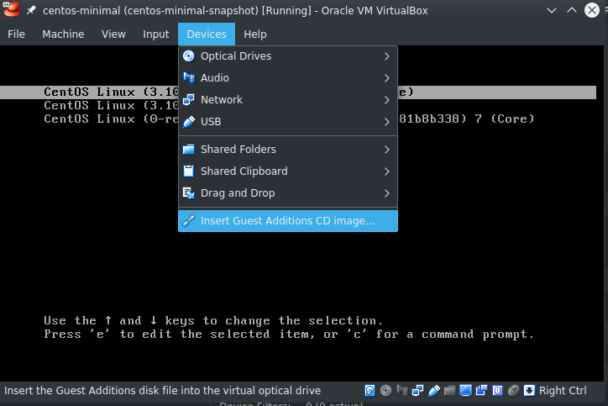Open the Help menu
608x406 pixels.
(255, 34)
